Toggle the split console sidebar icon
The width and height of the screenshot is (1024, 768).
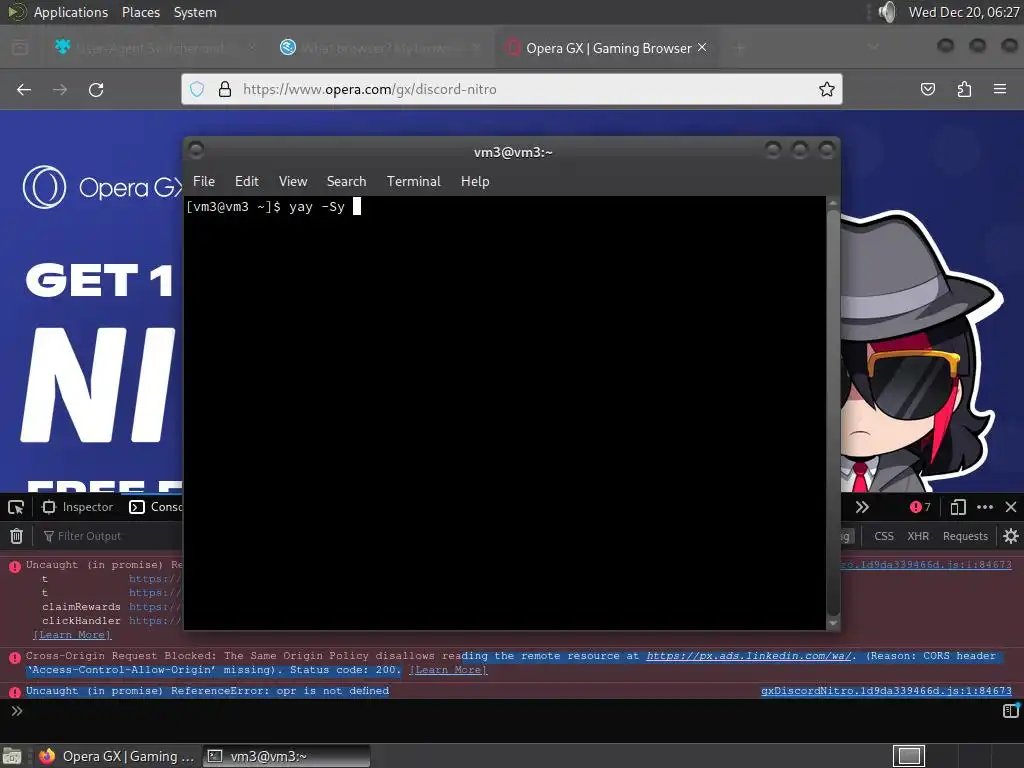[1011, 711]
